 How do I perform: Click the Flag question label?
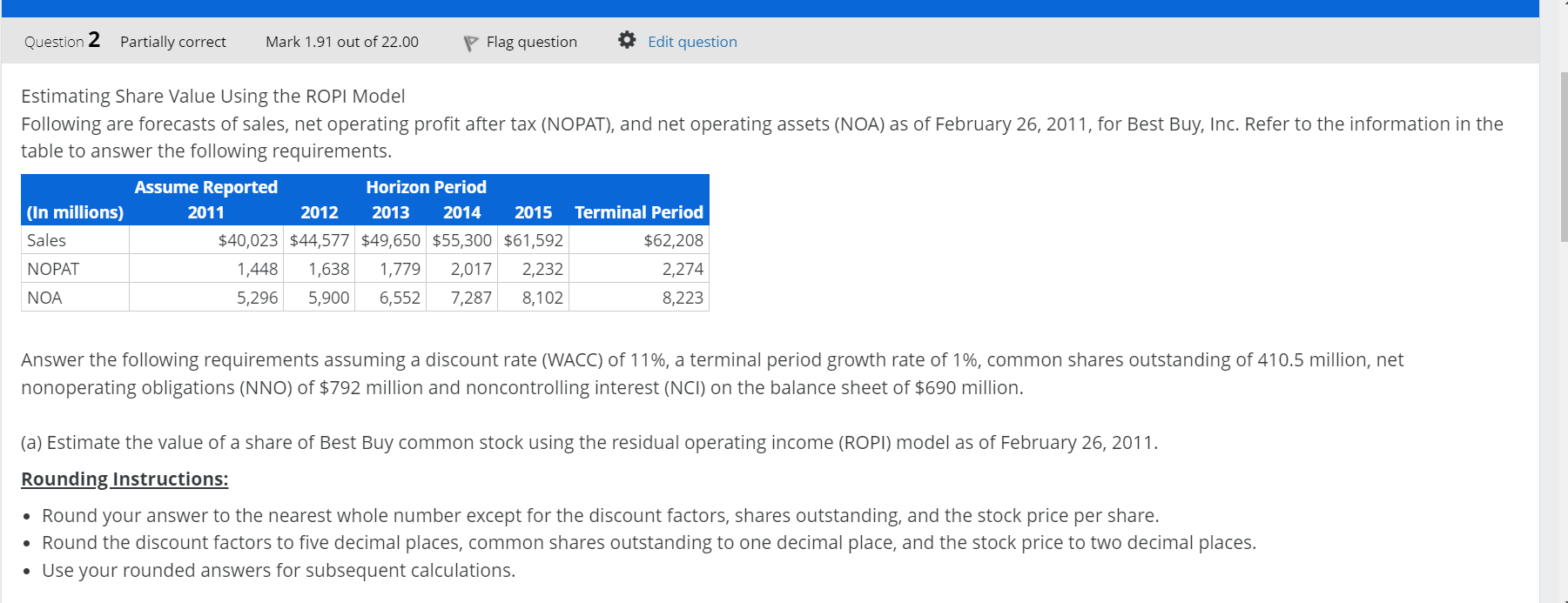(x=532, y=42)
